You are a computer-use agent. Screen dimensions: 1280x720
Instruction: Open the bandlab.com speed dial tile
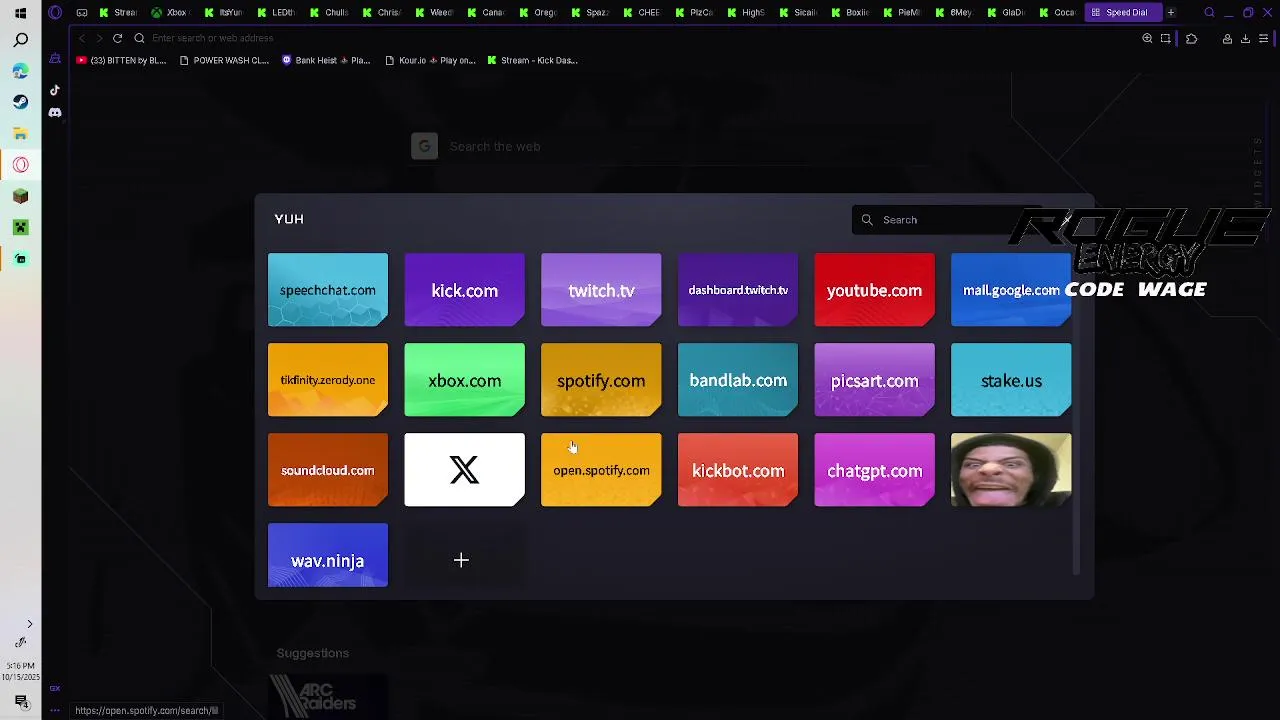tap(738, 380)
